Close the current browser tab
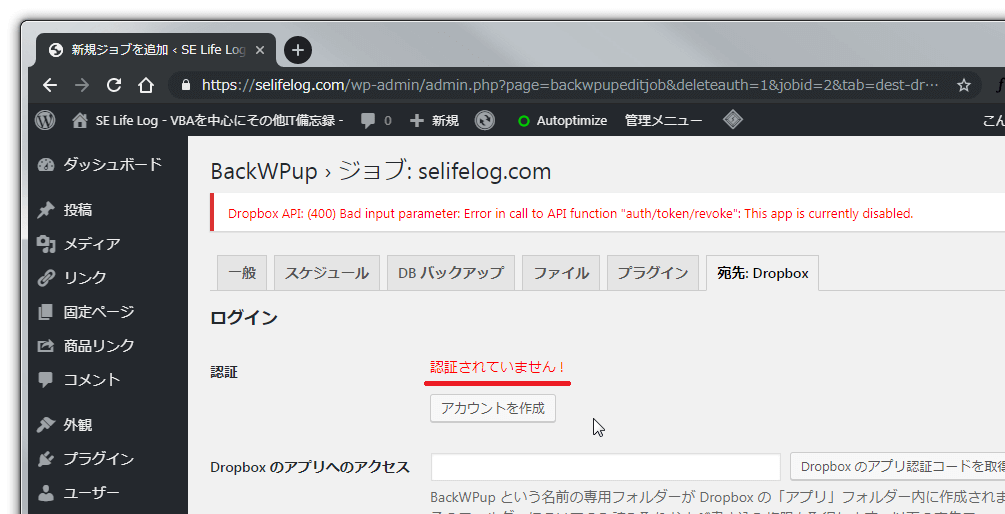Viewport: 1005px width, 514px height. 260,50
